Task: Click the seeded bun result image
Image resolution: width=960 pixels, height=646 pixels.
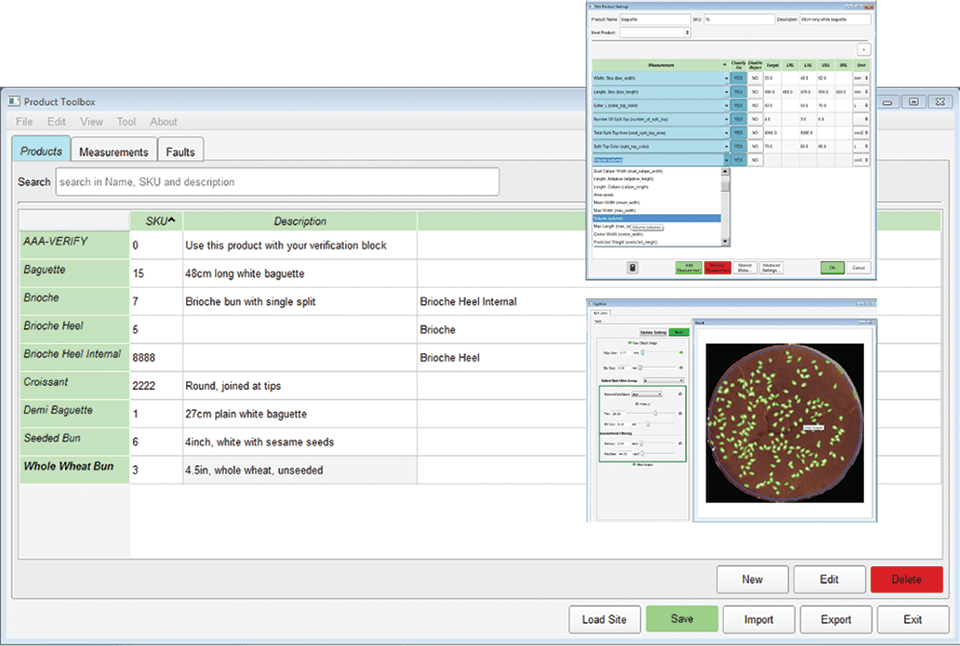Action: pos(785,423)
